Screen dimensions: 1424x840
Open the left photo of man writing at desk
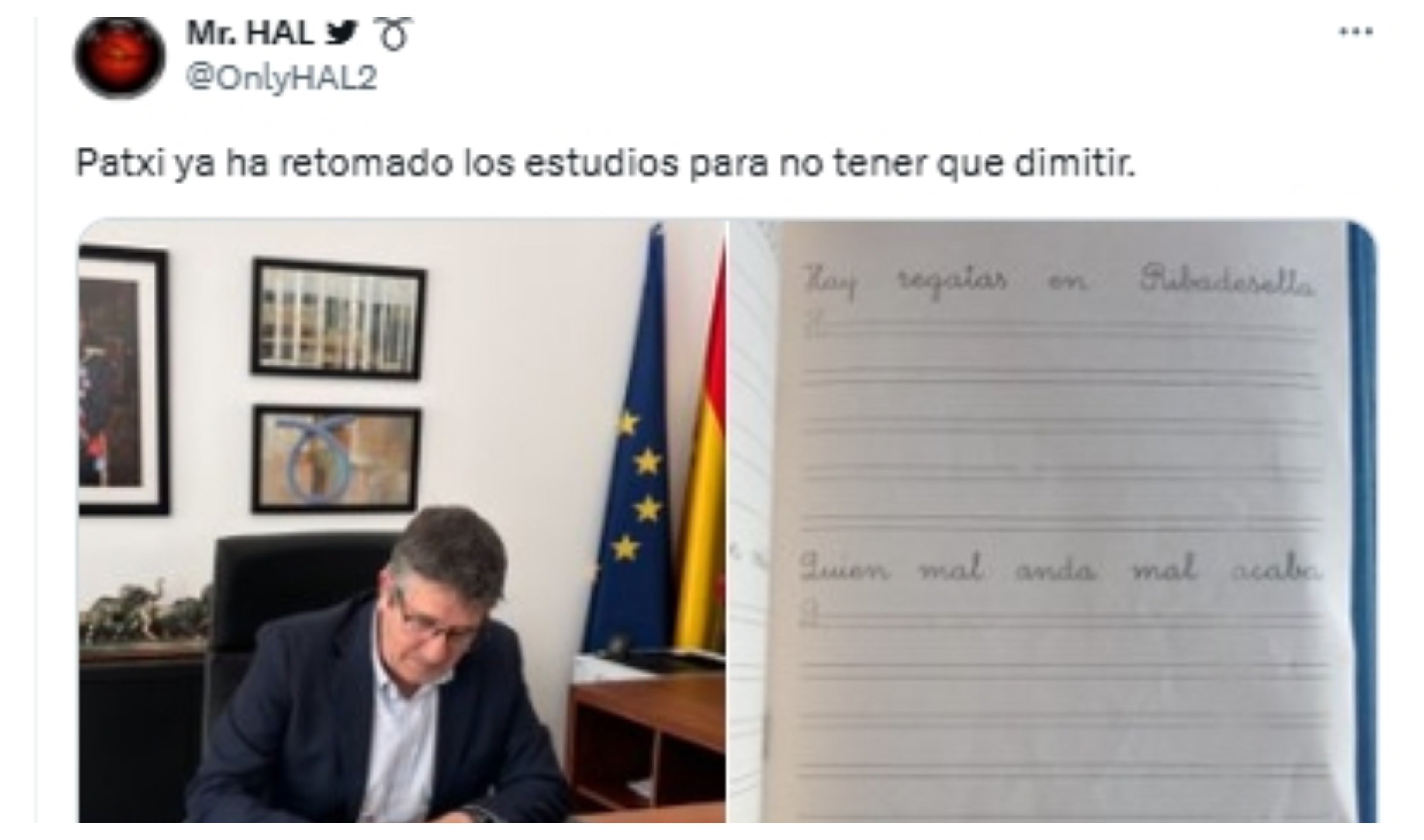pyautogui.click(x=401, y=521)
